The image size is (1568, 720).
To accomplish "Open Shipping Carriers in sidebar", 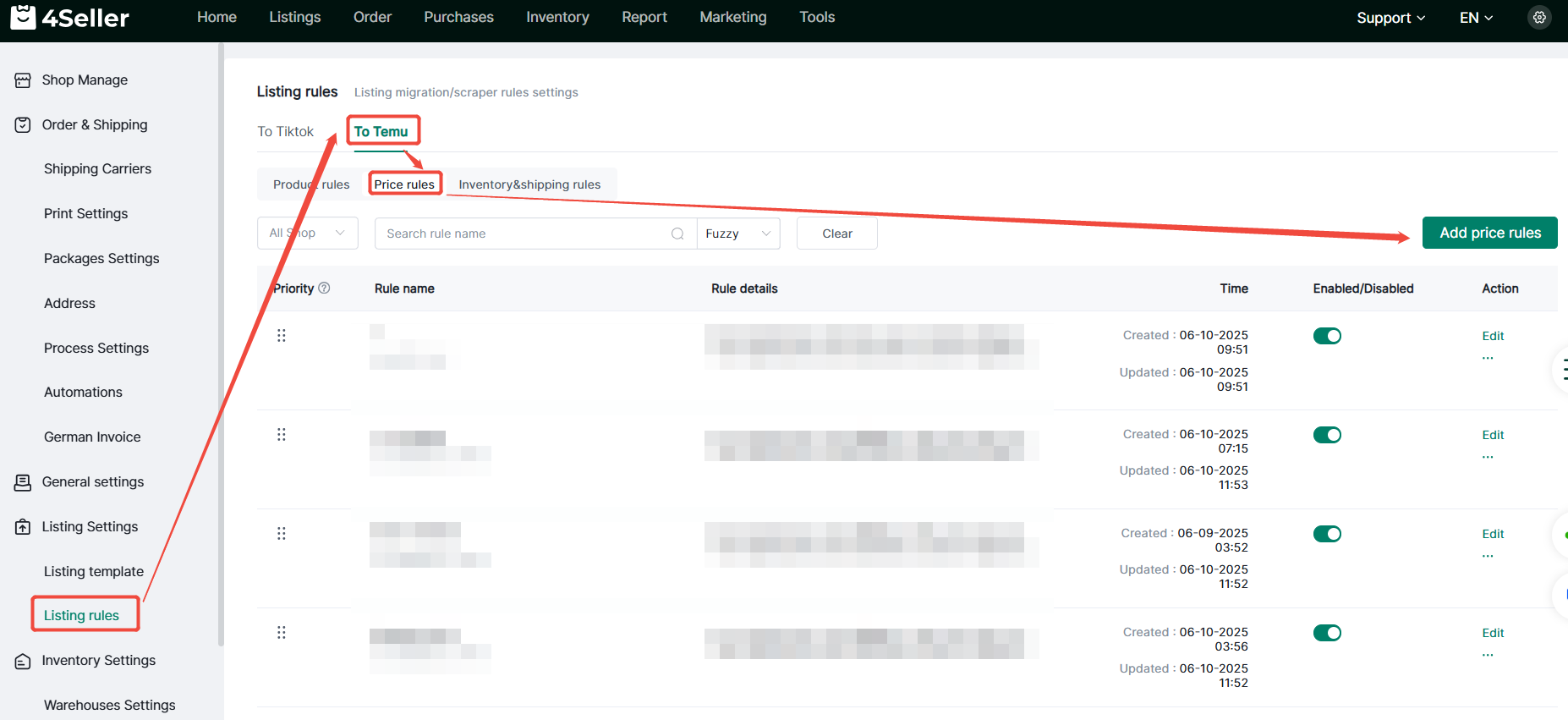I will click(98, 169).
